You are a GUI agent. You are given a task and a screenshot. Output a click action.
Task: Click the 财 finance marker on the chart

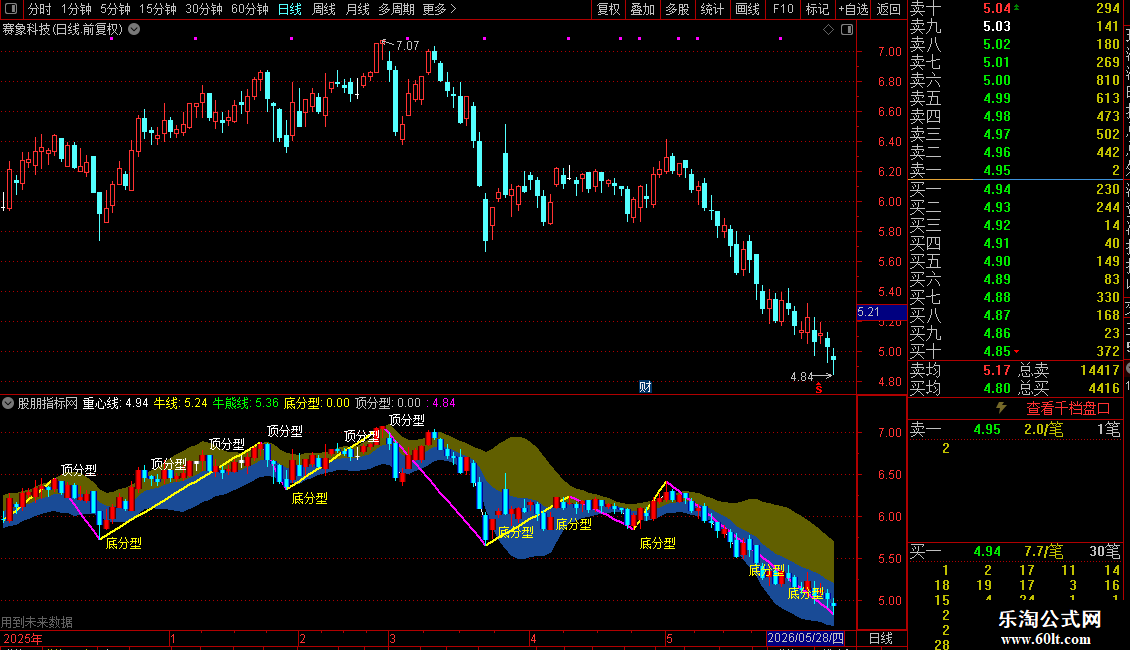645,387
